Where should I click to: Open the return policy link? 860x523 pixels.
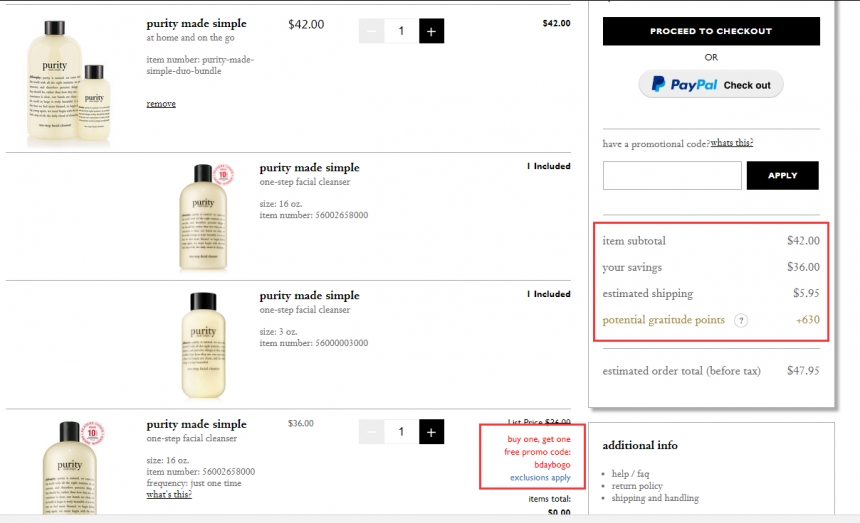point(636,486)
